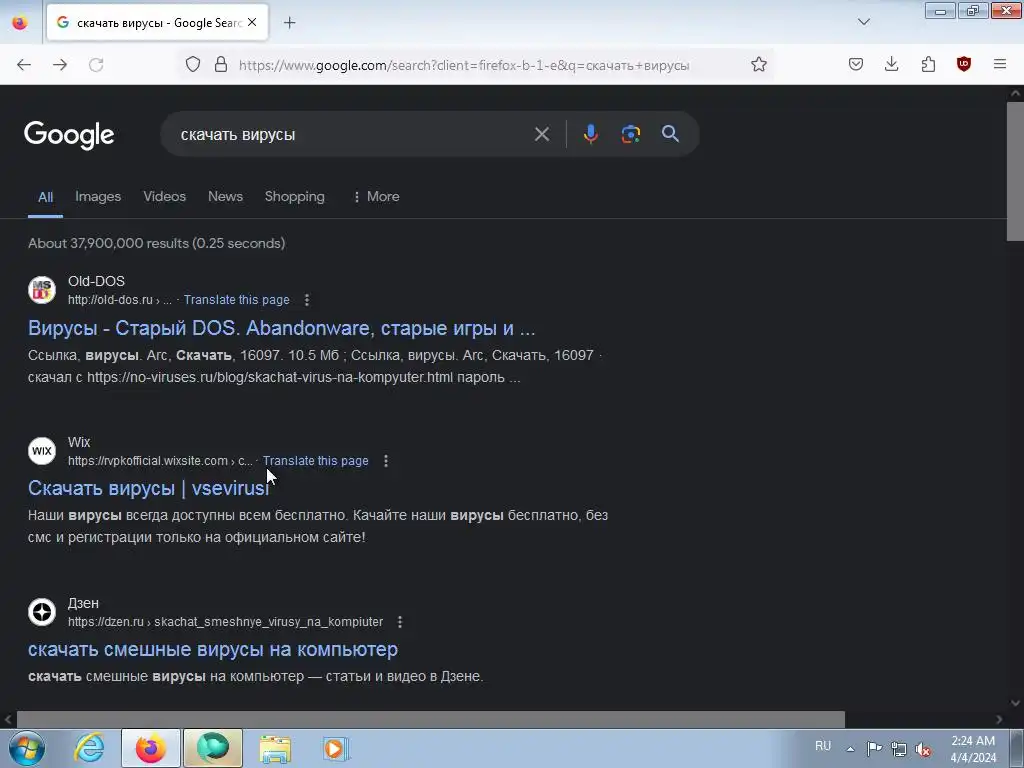Open Windows Explorer folder taskbar icon
Screen dimensions: 1024x768
(x=276, y=748)
